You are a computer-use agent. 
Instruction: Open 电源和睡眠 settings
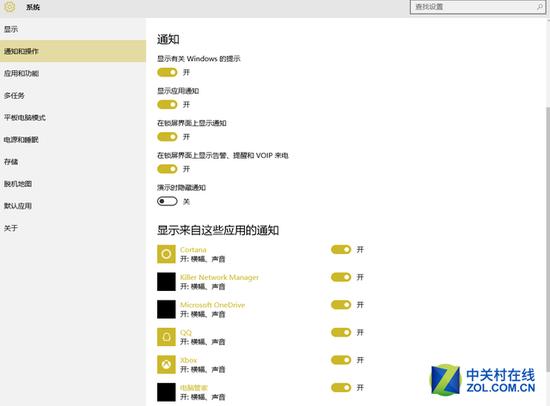pos(73,140)
